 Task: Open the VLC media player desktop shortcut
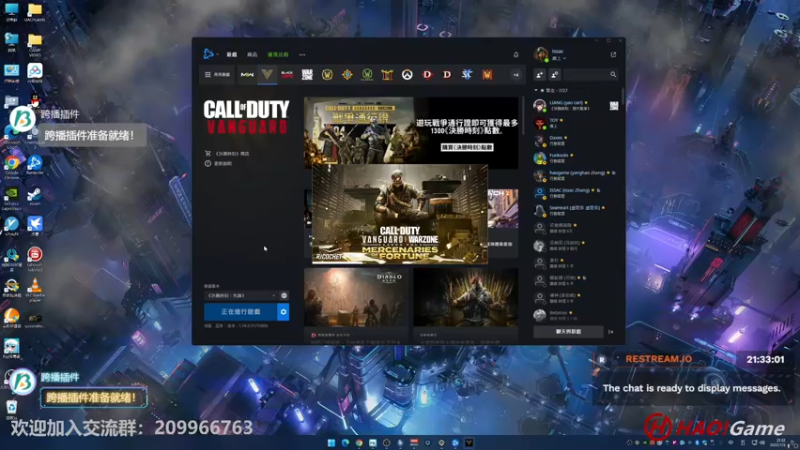[x=35, y=289]
